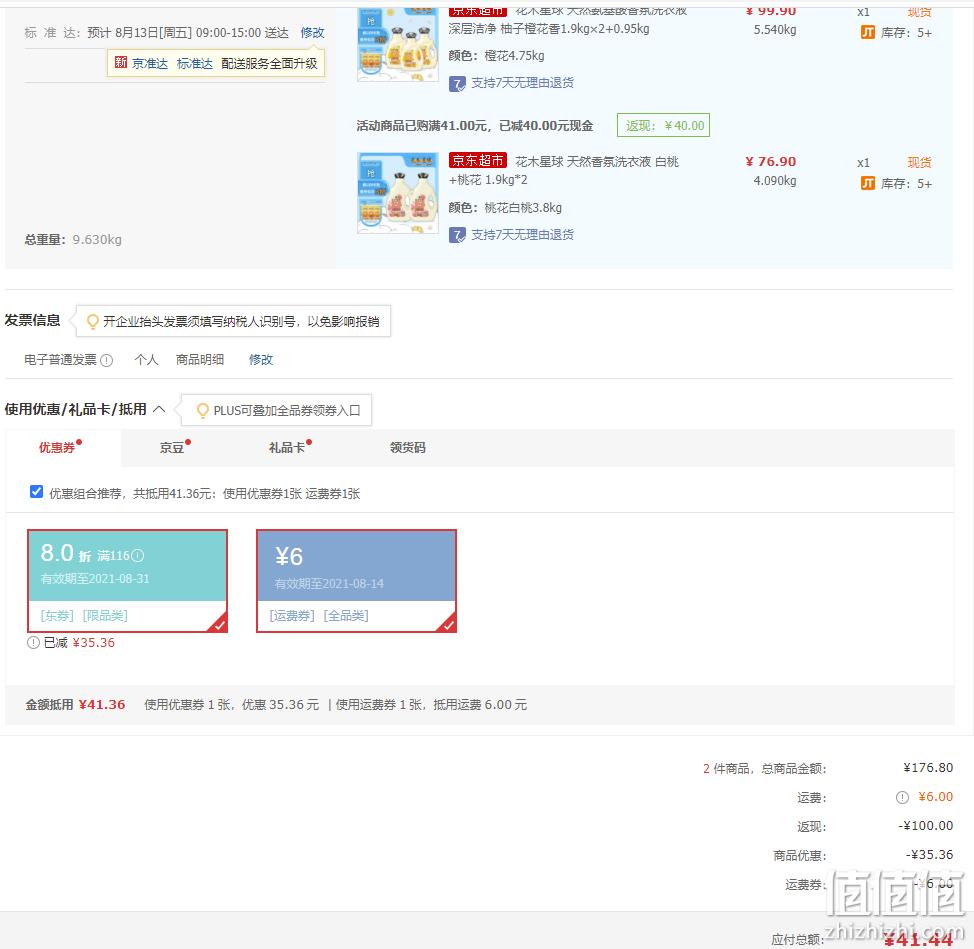This screenshot has height=949, width=974.
Task: Open the PLUS可叠加全品券领券入口 link
Action: click(286, 411)
